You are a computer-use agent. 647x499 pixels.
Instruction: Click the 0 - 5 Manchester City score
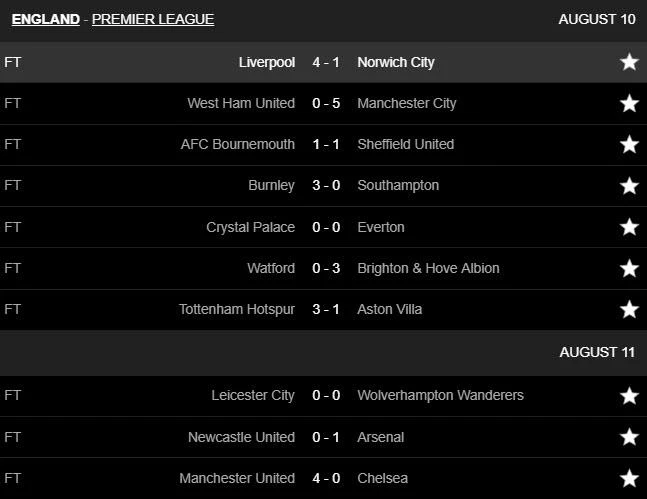(326, 103)
